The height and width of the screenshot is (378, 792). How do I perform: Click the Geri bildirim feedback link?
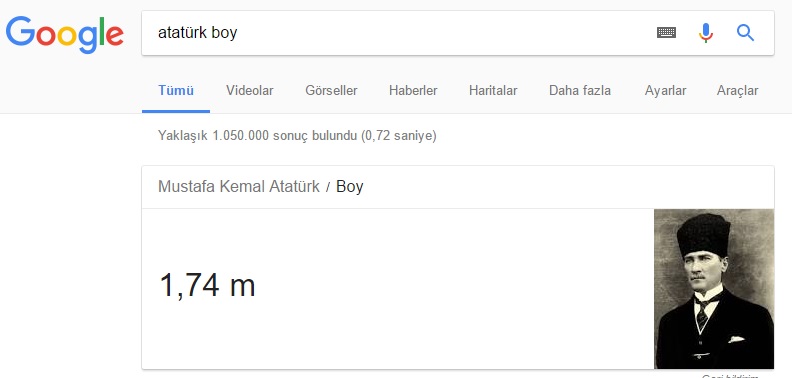tap(730, 376)
